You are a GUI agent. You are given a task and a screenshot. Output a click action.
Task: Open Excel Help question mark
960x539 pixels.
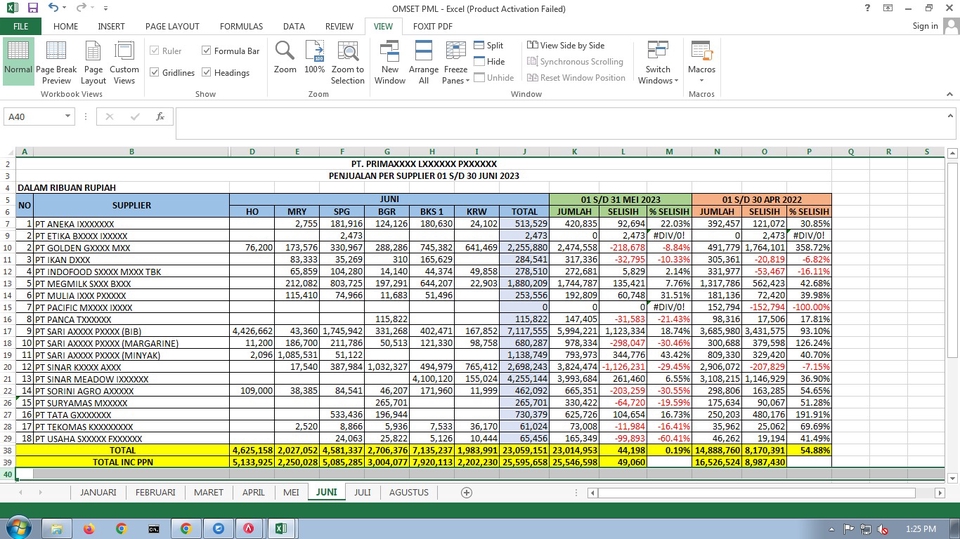click(867, 8)
